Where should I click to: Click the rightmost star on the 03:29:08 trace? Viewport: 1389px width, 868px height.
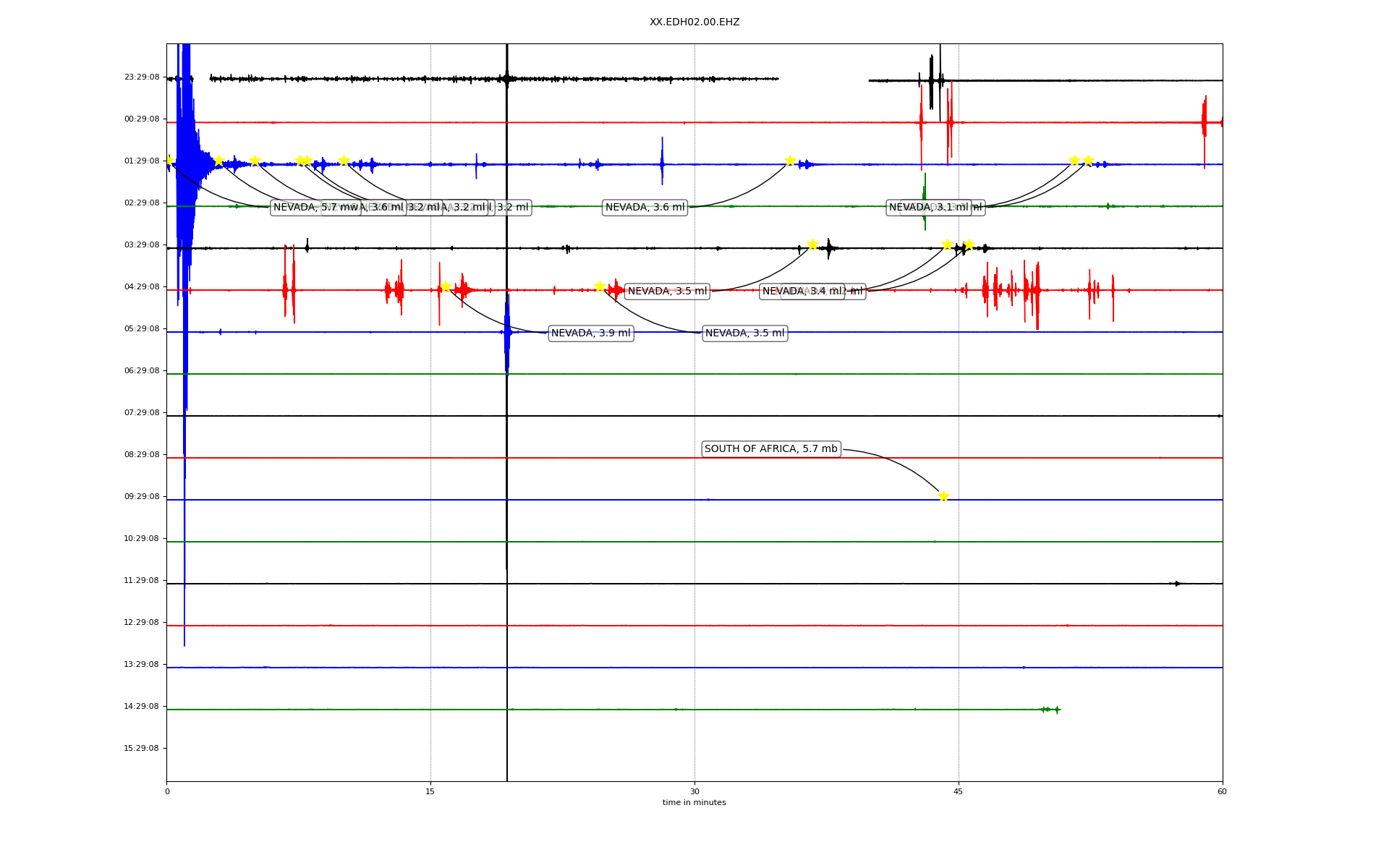click(x=969, y=244)
